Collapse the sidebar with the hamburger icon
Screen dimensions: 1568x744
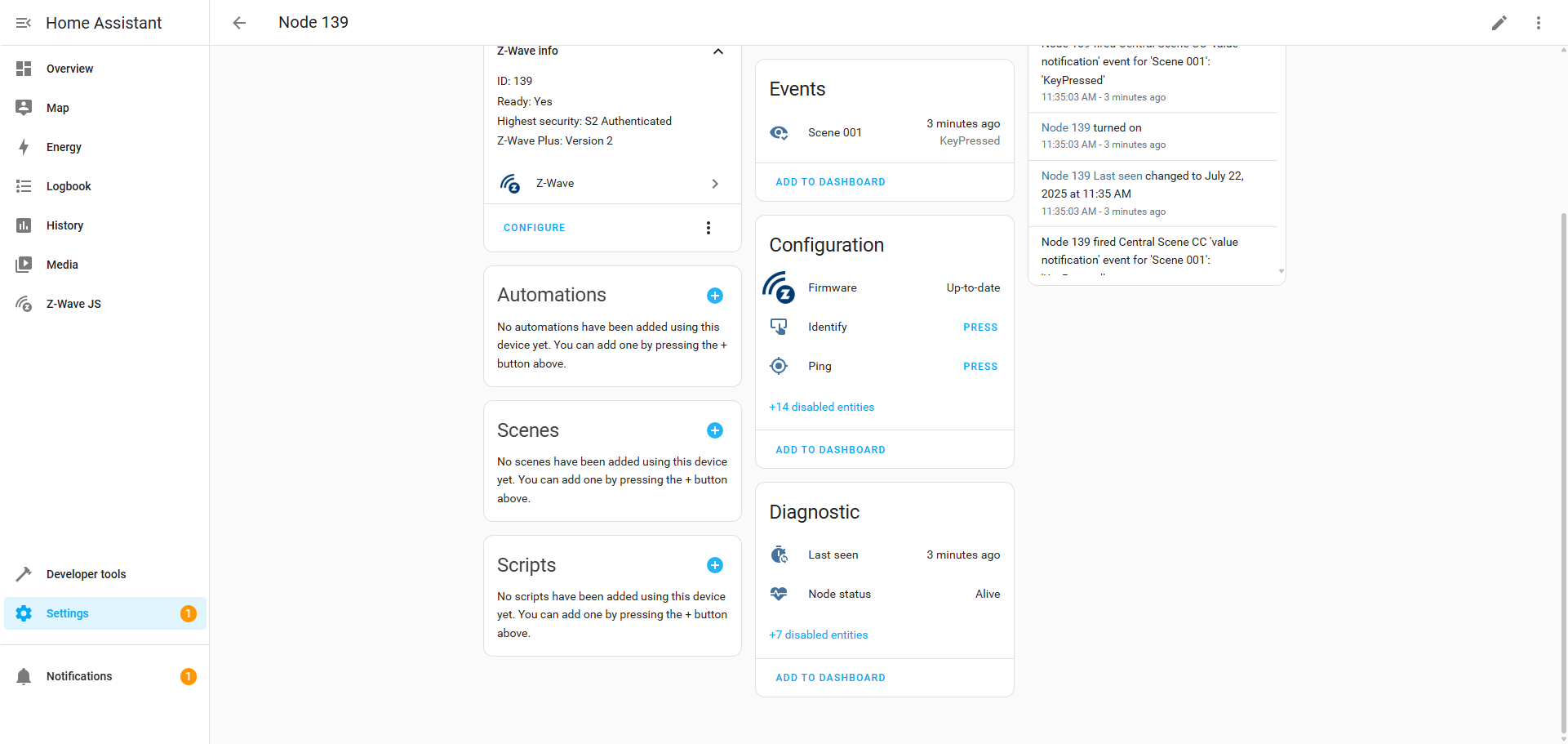pos(24,23)
